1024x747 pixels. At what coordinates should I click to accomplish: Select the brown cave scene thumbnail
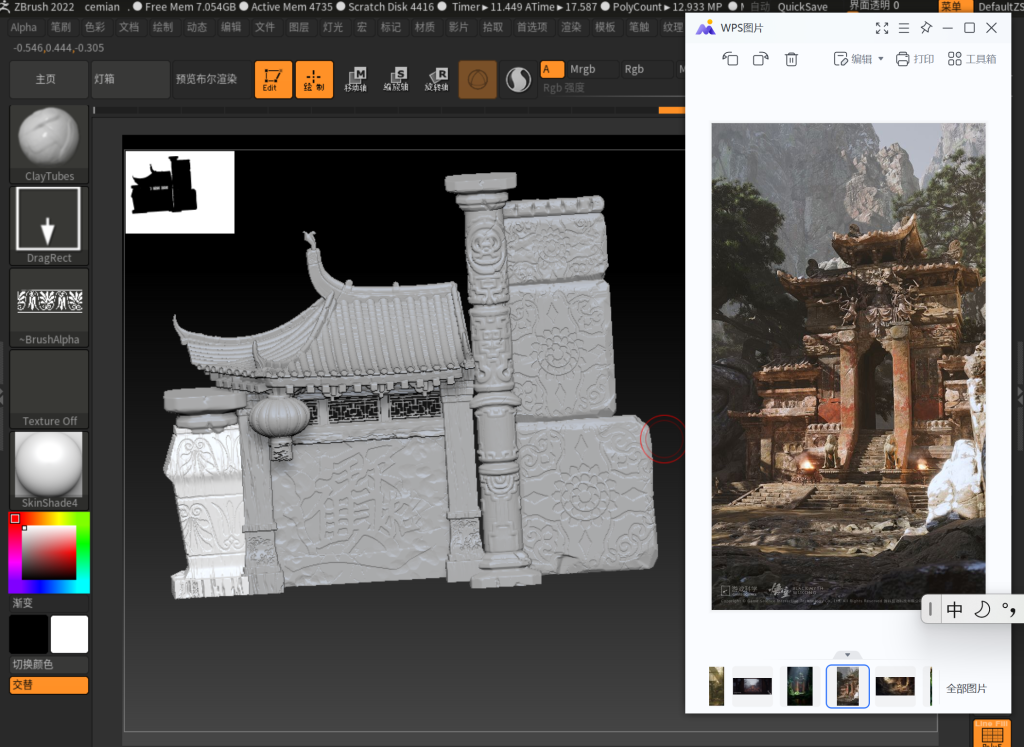click(895, 686)
